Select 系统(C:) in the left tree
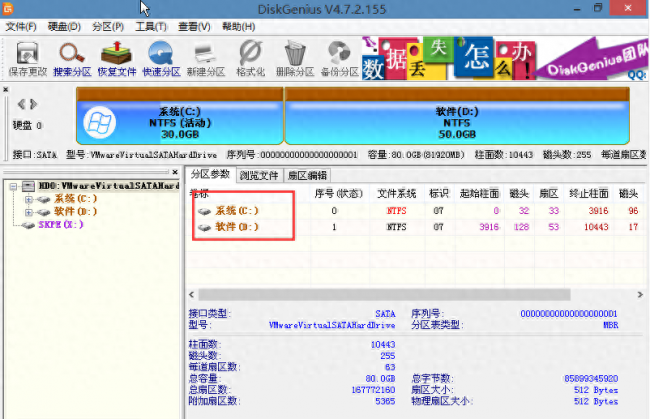The width and height of the screenshot is (650, 419). point(75,199)
